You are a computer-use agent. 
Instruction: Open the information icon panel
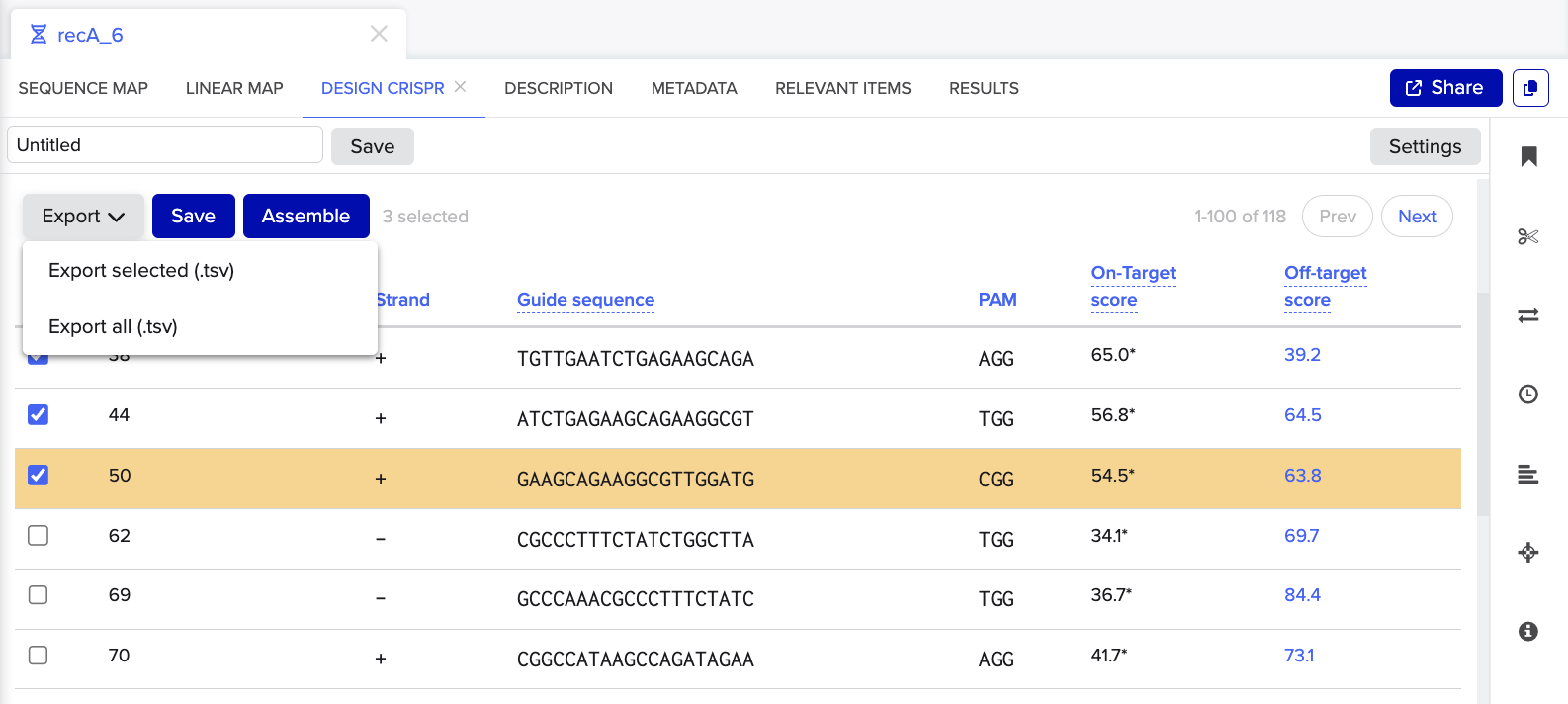pos(1528,631)
